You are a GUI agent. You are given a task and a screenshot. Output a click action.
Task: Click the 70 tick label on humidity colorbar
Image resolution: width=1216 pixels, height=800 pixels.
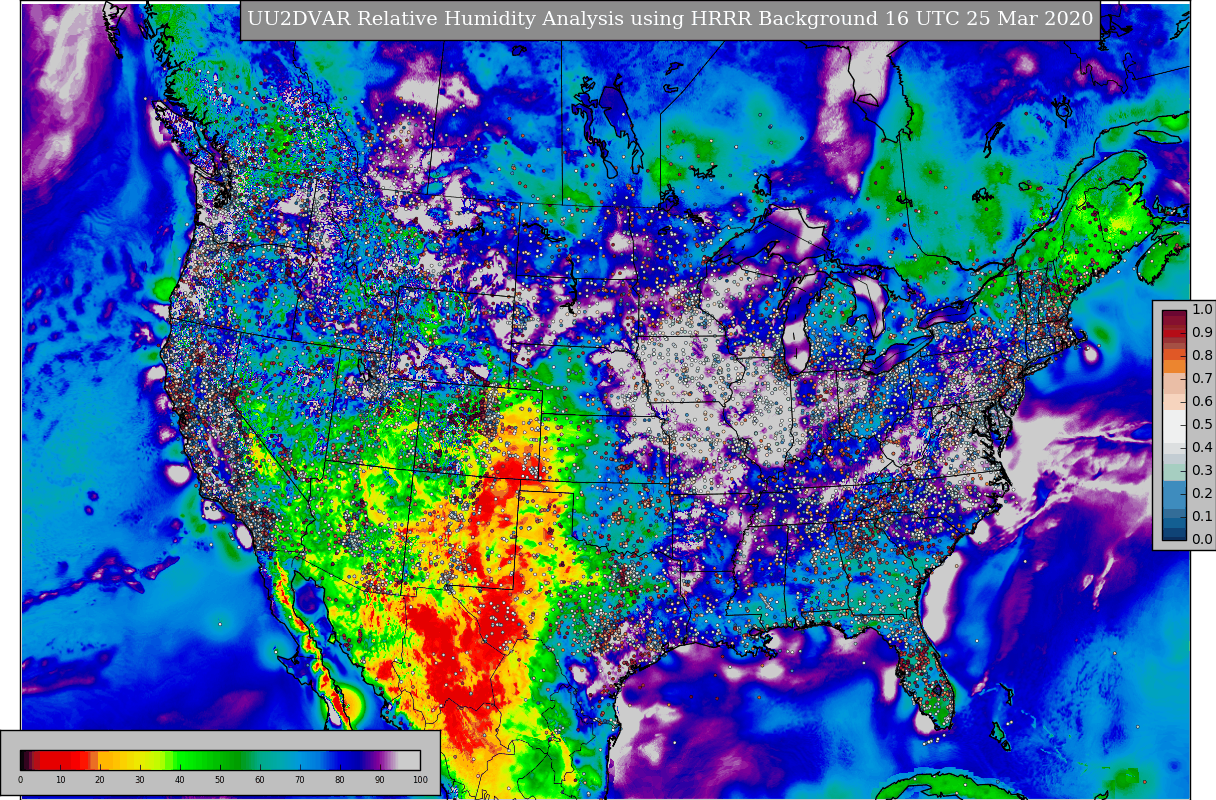point(300,780)
